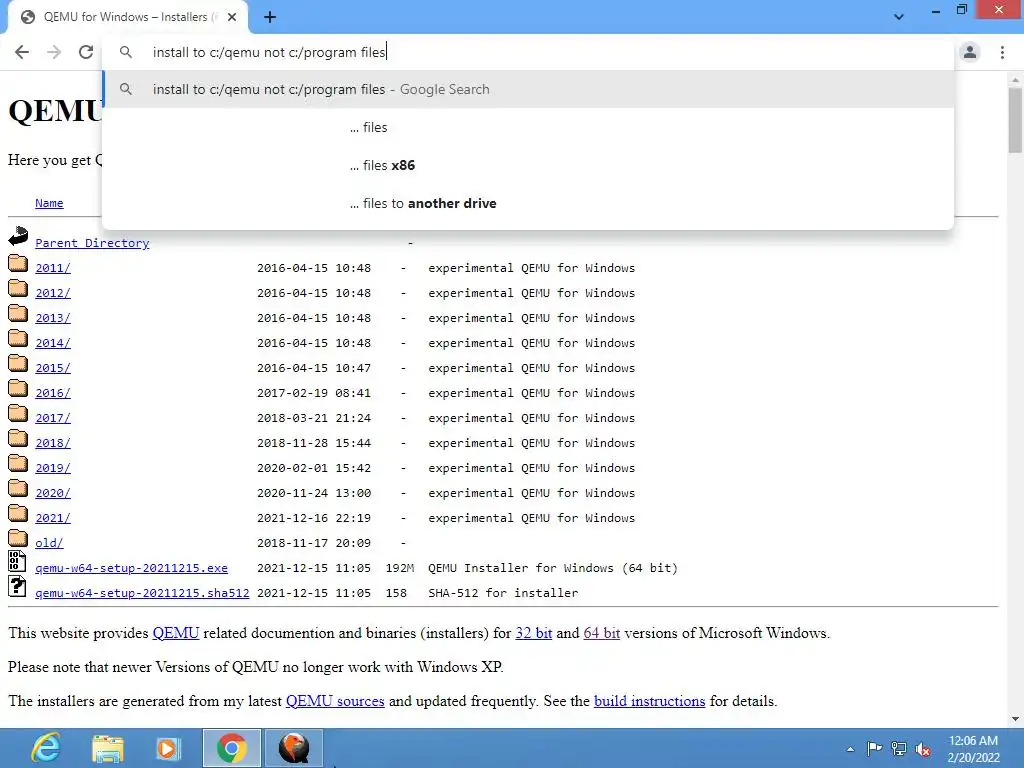Click the magnifier icon in the address bar

125,52
